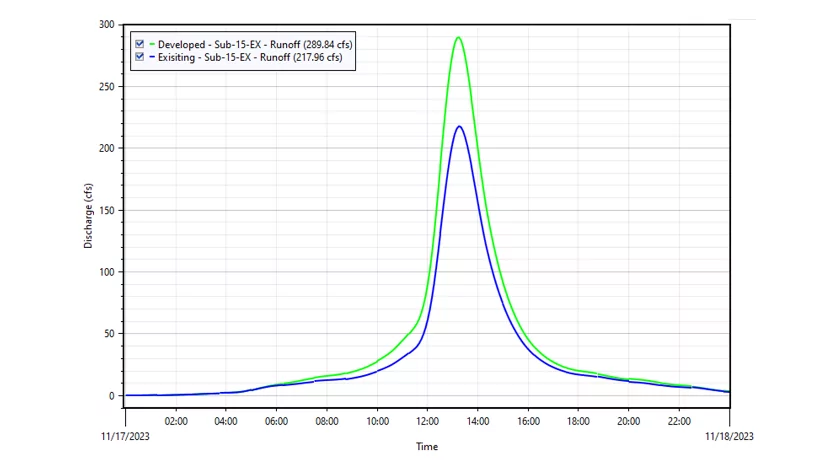Click the blue Exisiting legend color marker
The width and height of the screenshot is (836, 460).
pyautogui.click(x=152, y=57)
